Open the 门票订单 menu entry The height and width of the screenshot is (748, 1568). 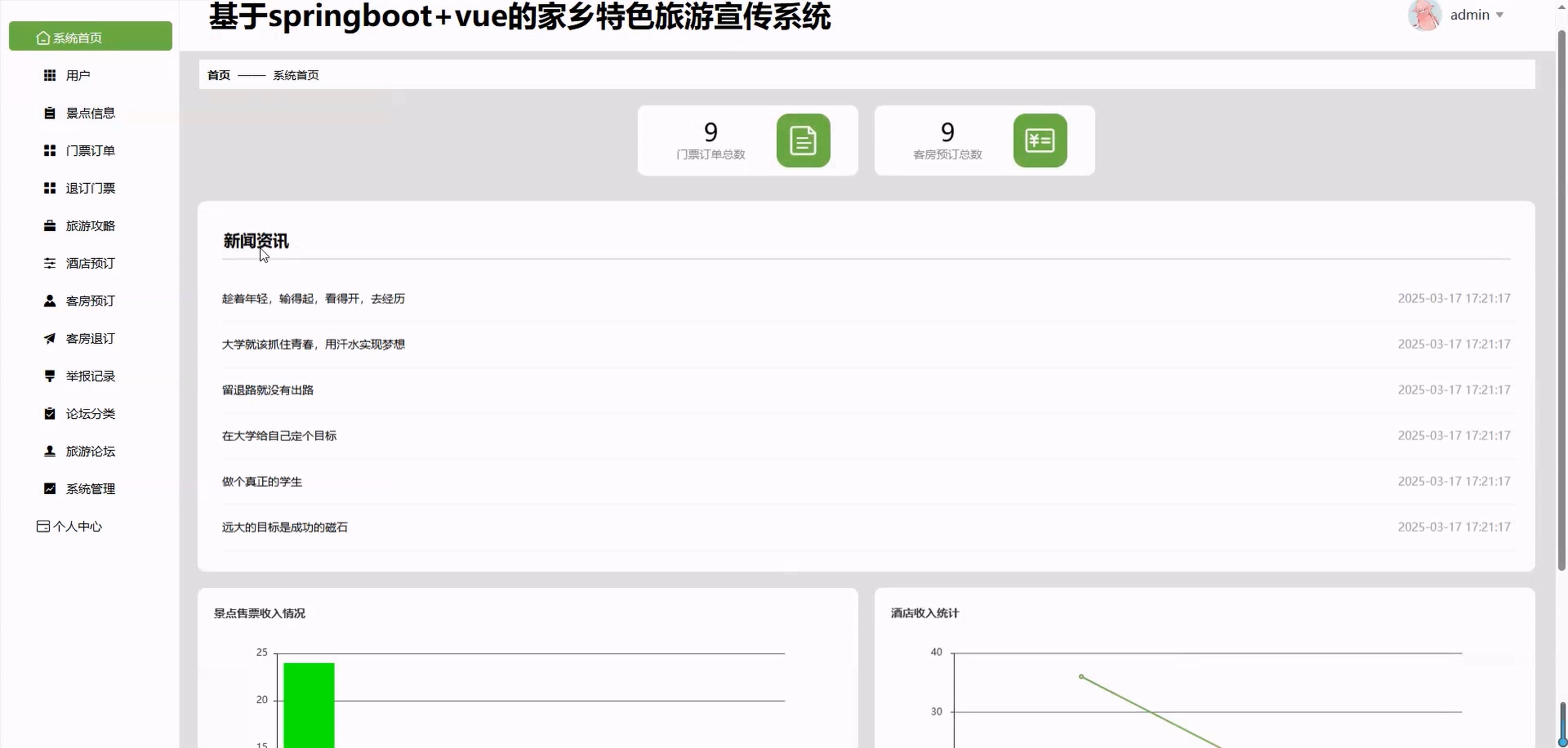pyautogui.click(x=90, y=151)
